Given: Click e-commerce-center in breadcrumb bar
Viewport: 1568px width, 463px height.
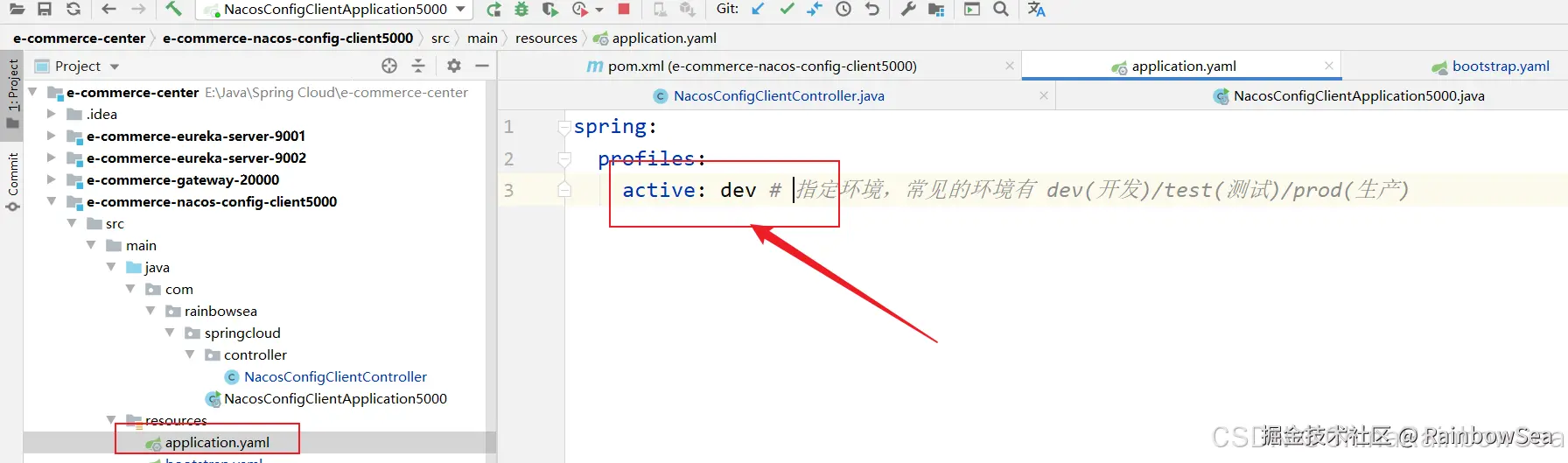Looking at the screenshot, I should coord(79,39).
